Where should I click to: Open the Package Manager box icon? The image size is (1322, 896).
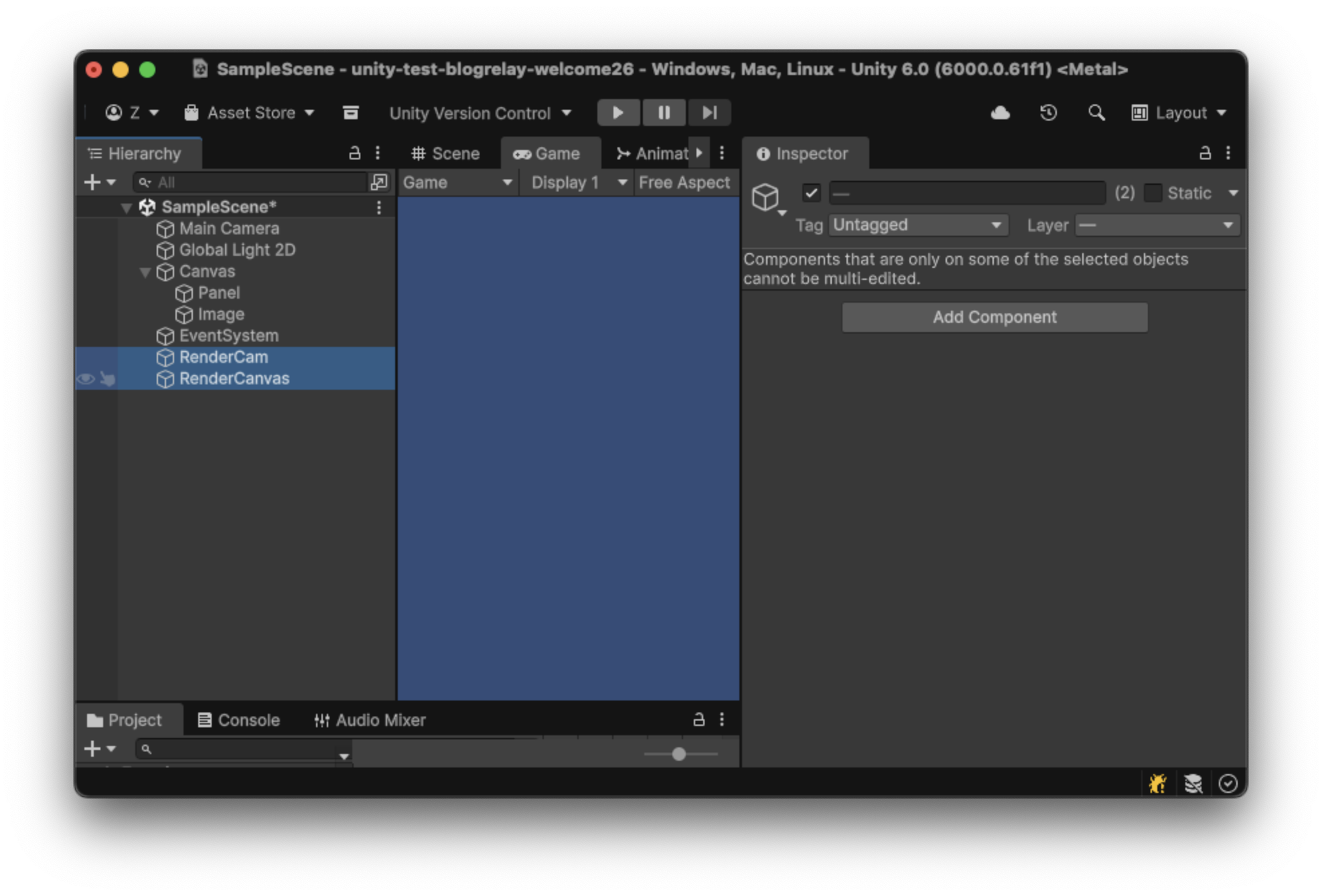coord(350,113)
